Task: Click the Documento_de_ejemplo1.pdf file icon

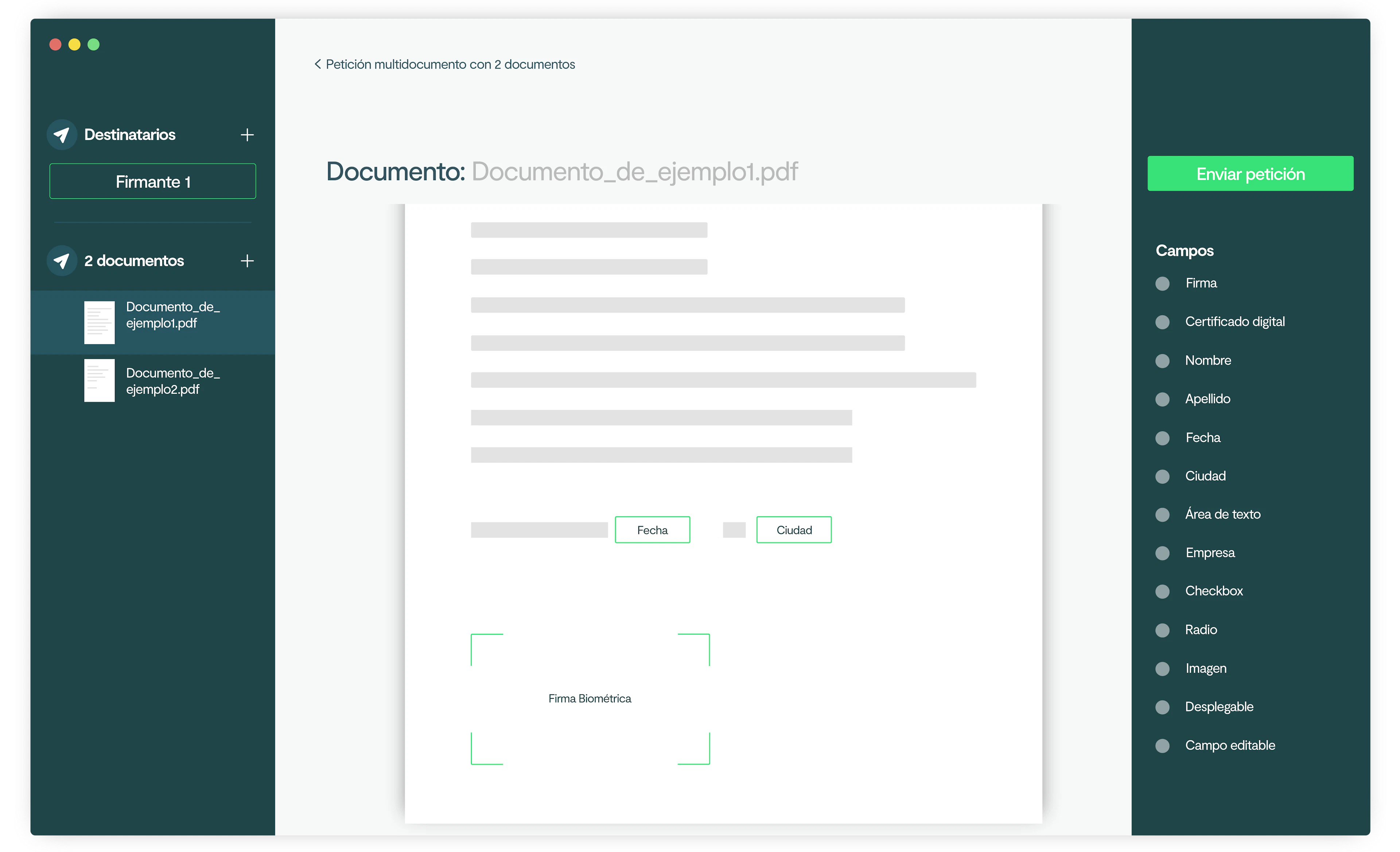Action: click(x=100, y=322)
